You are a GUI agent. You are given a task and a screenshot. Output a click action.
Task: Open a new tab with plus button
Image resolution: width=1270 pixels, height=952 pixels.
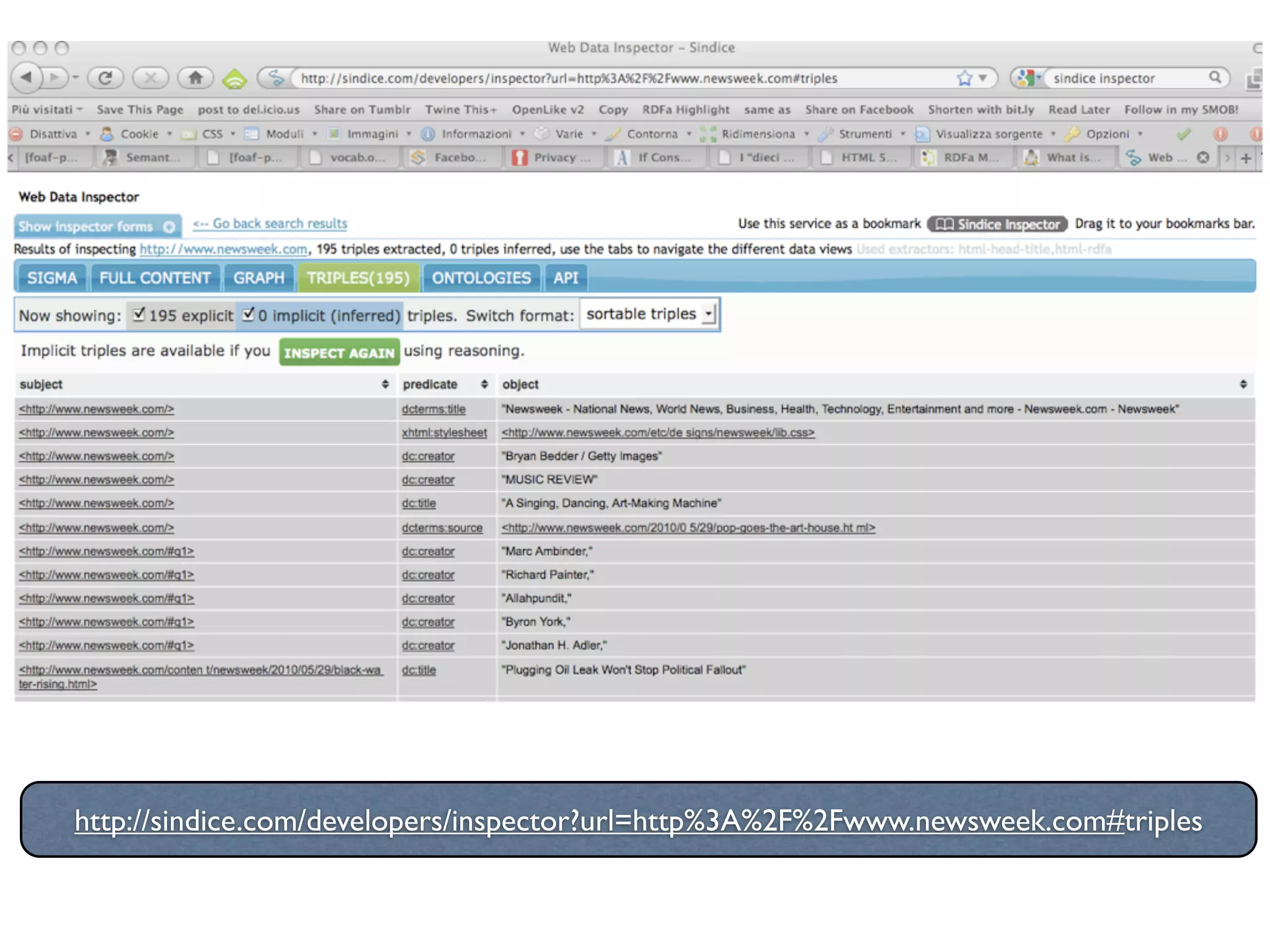(x=1246, y=158)
